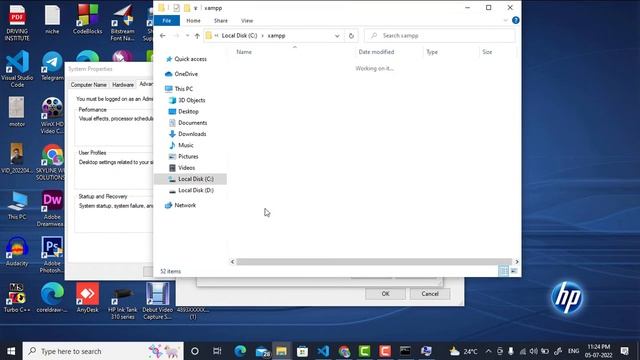Open the recent locations dropdown arrow

pyautogui.click(x=187, y=36)
